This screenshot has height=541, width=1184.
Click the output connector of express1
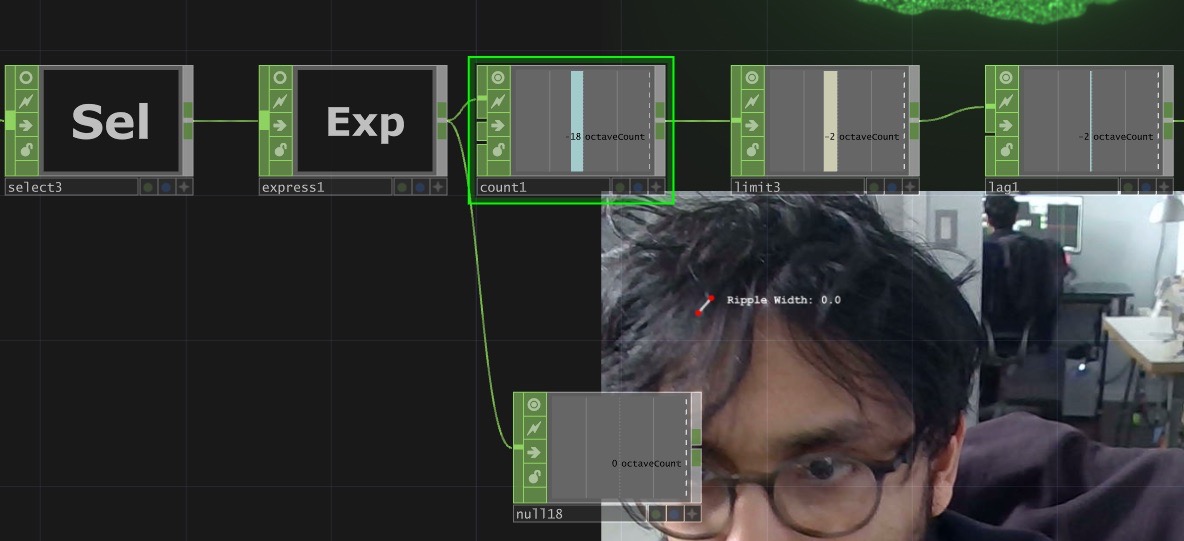(442, 120)
